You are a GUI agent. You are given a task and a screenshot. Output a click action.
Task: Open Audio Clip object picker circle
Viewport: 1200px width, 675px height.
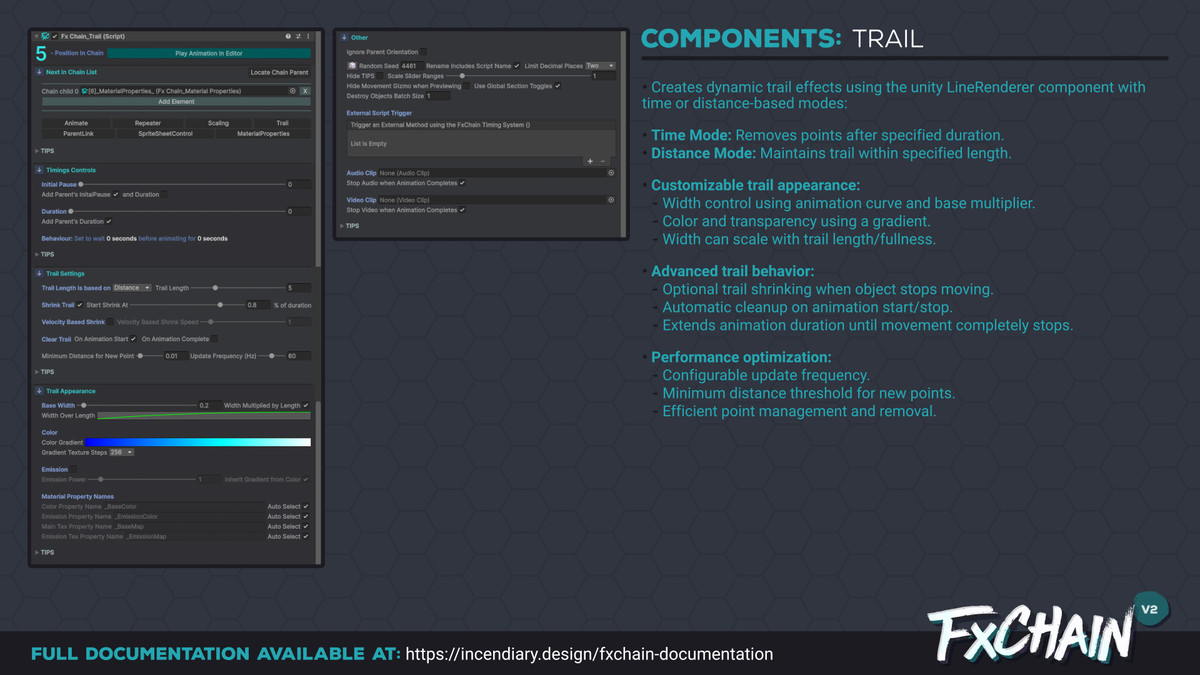(611, 173)
